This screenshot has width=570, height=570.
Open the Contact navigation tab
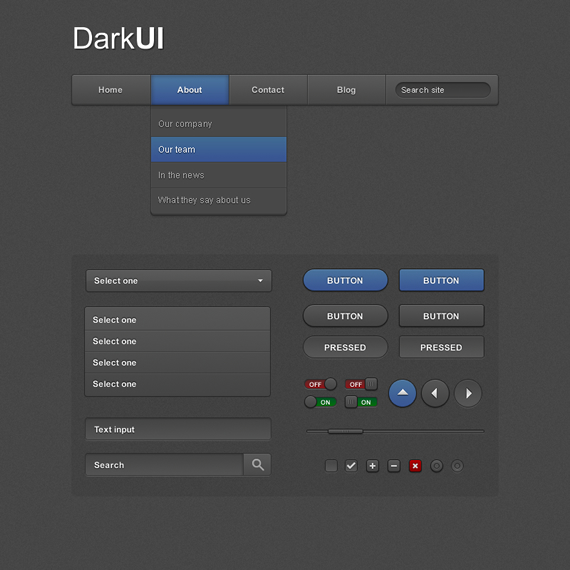pos(268,90)
